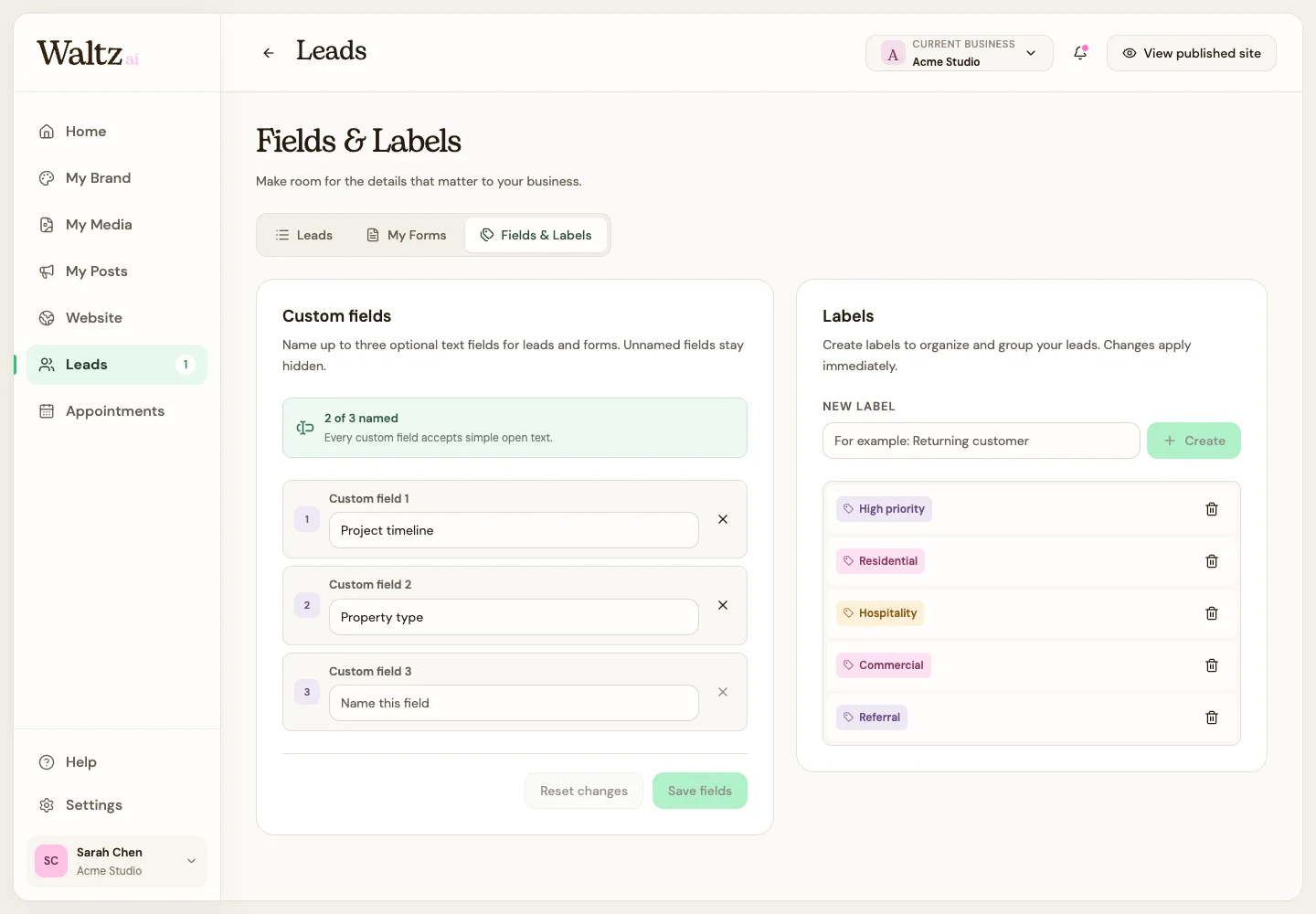Select the Fields & Labels tab
Screen dimensions: 1316x914
point(536,235)
